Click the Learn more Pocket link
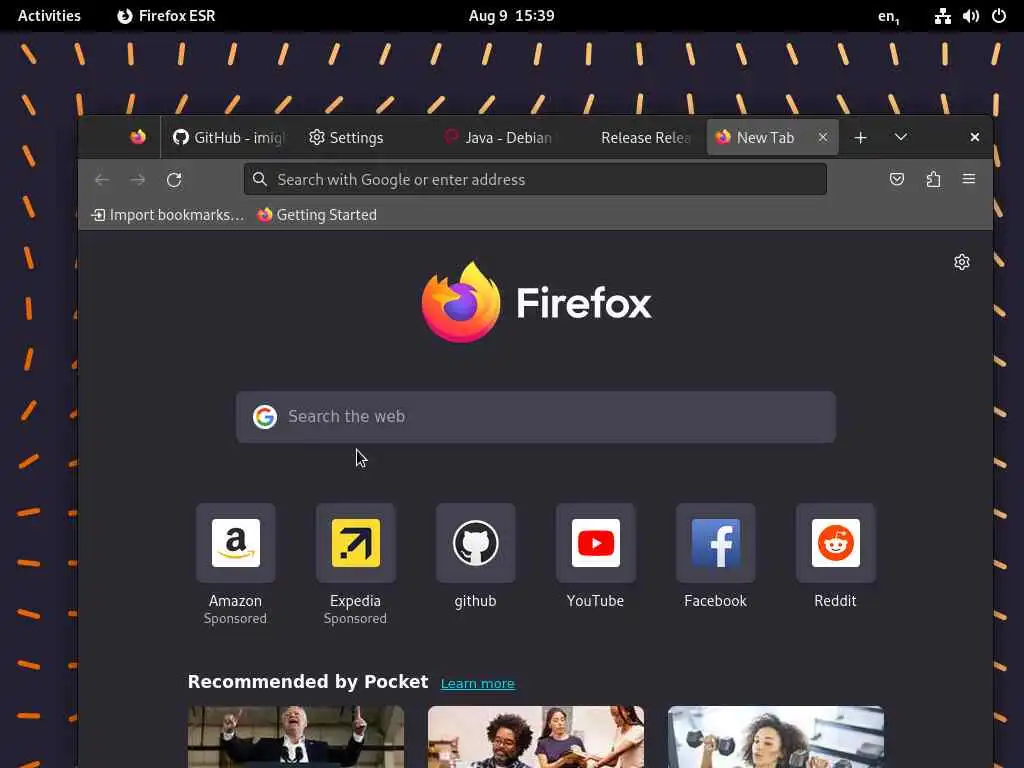 click(x=477, y=683)
